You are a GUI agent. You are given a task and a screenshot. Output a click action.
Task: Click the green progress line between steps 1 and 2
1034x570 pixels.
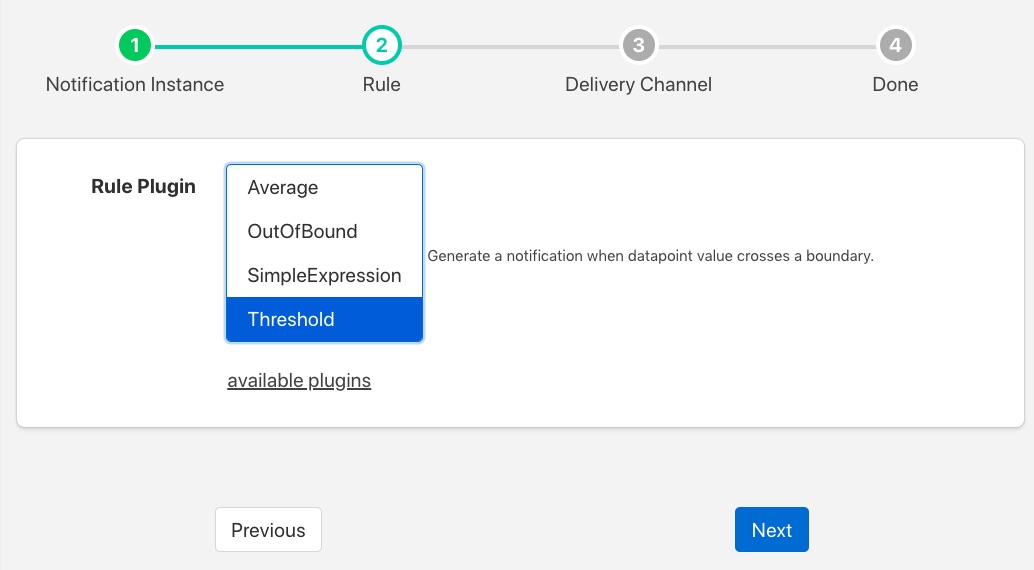pyautogui.click(x=258, y=46)
